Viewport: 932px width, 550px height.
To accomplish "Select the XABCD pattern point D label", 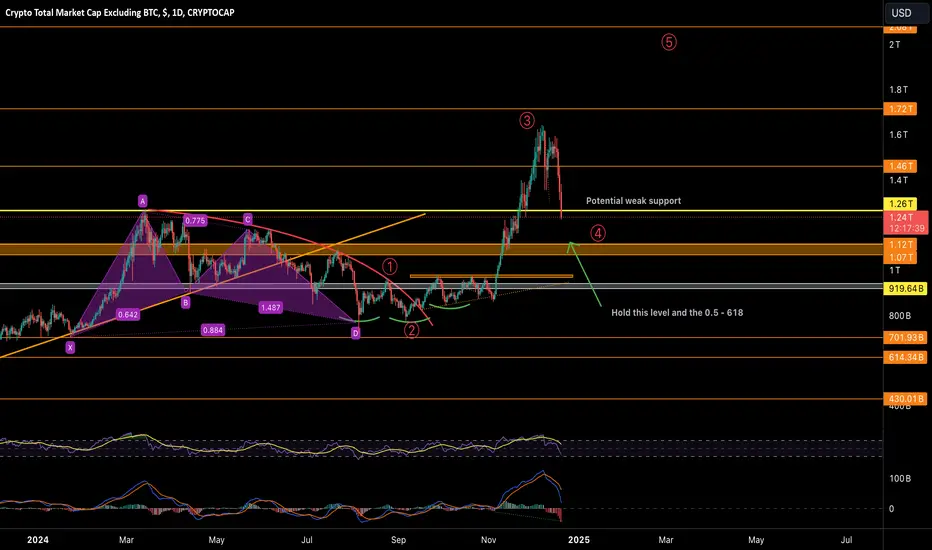I will 355,334.
